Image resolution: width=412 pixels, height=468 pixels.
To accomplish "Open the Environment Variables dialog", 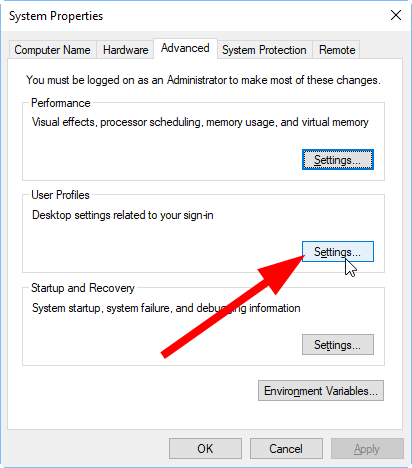I will pos(321,391).
